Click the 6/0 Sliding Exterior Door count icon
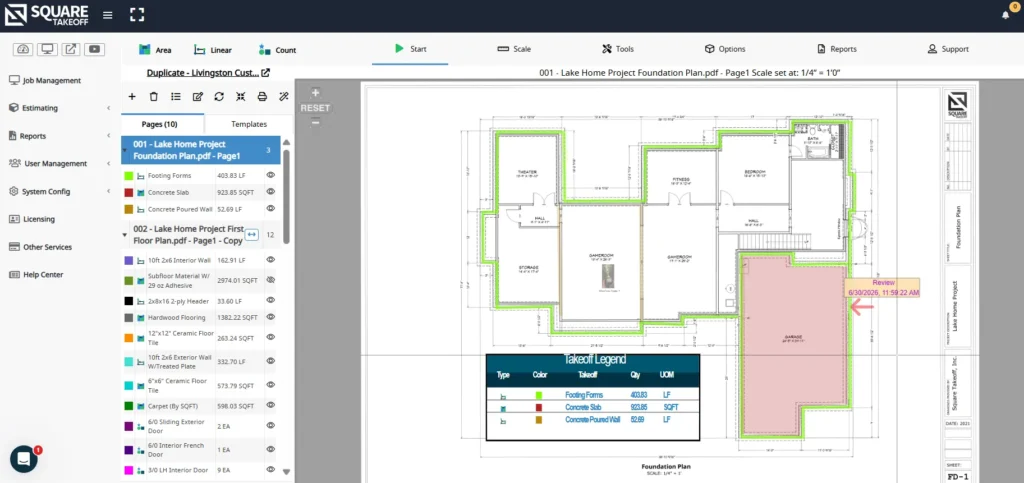Screen dimensions: 1024x483 (x=140, y=426)
